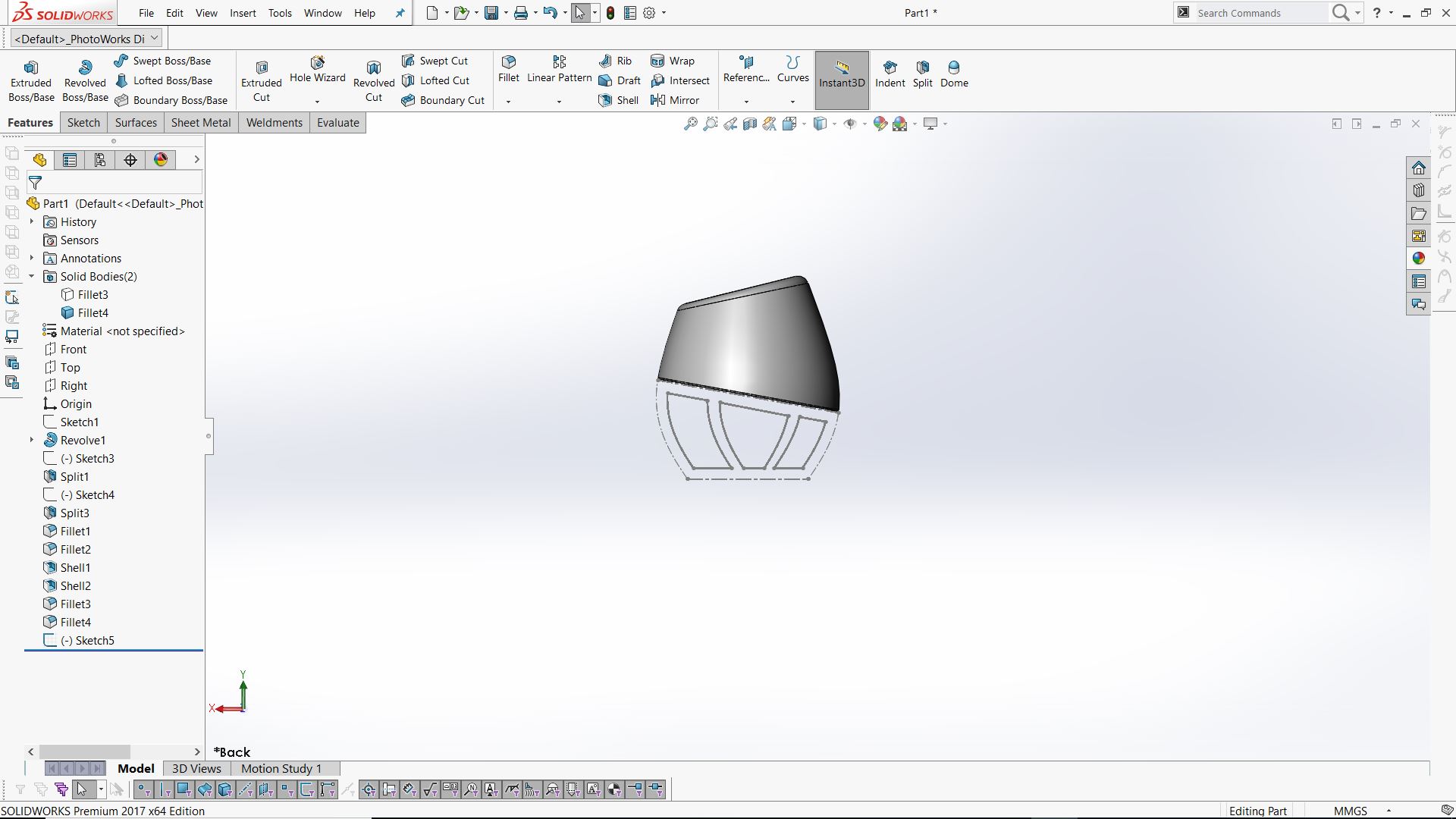The image size is (1456, 819).
Task: Select the Shell feature tool
Action: click(x=618, y=100)
